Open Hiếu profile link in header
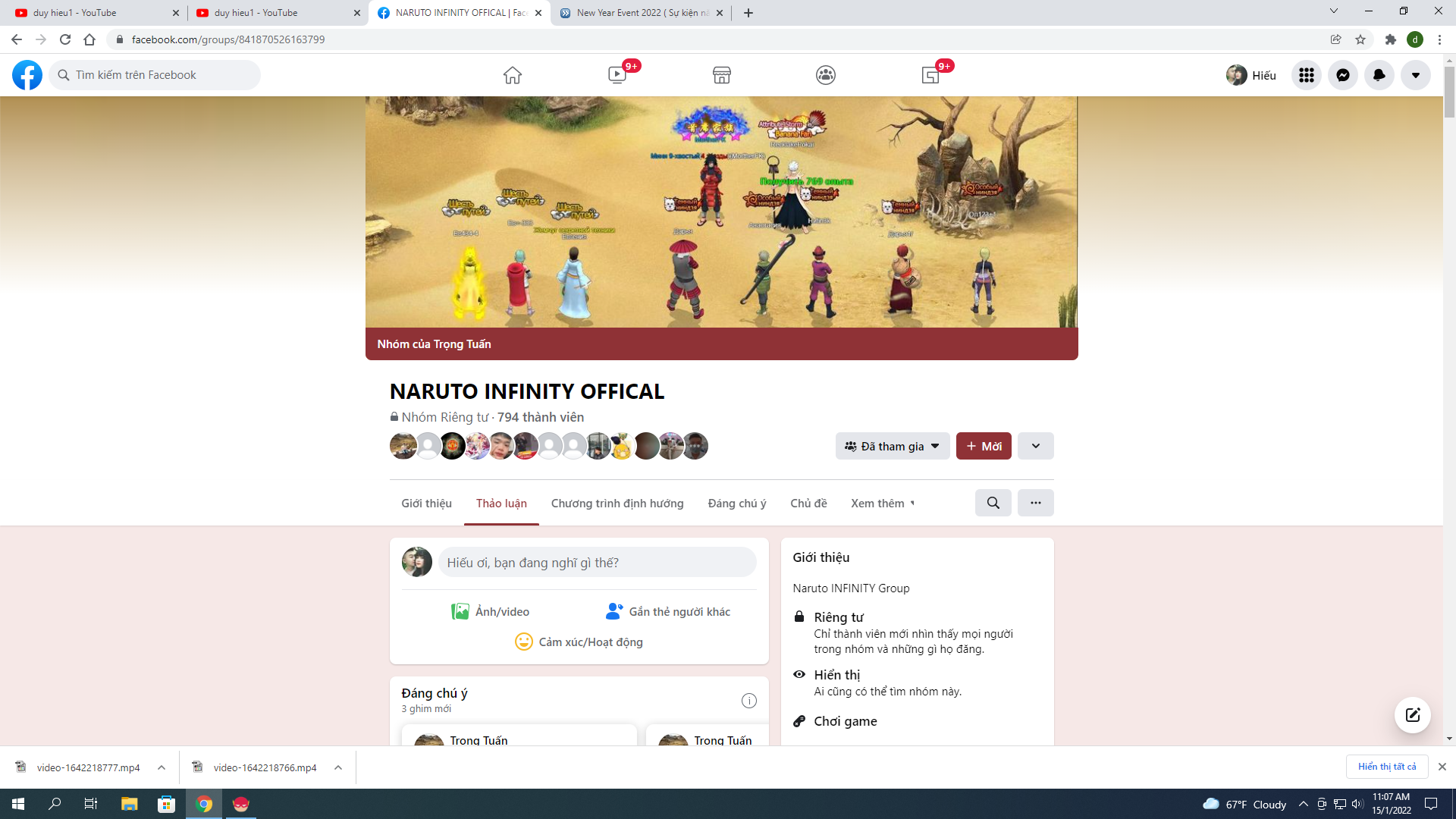The width and height of the screenshot is (1456, 819). [1251, 75]
